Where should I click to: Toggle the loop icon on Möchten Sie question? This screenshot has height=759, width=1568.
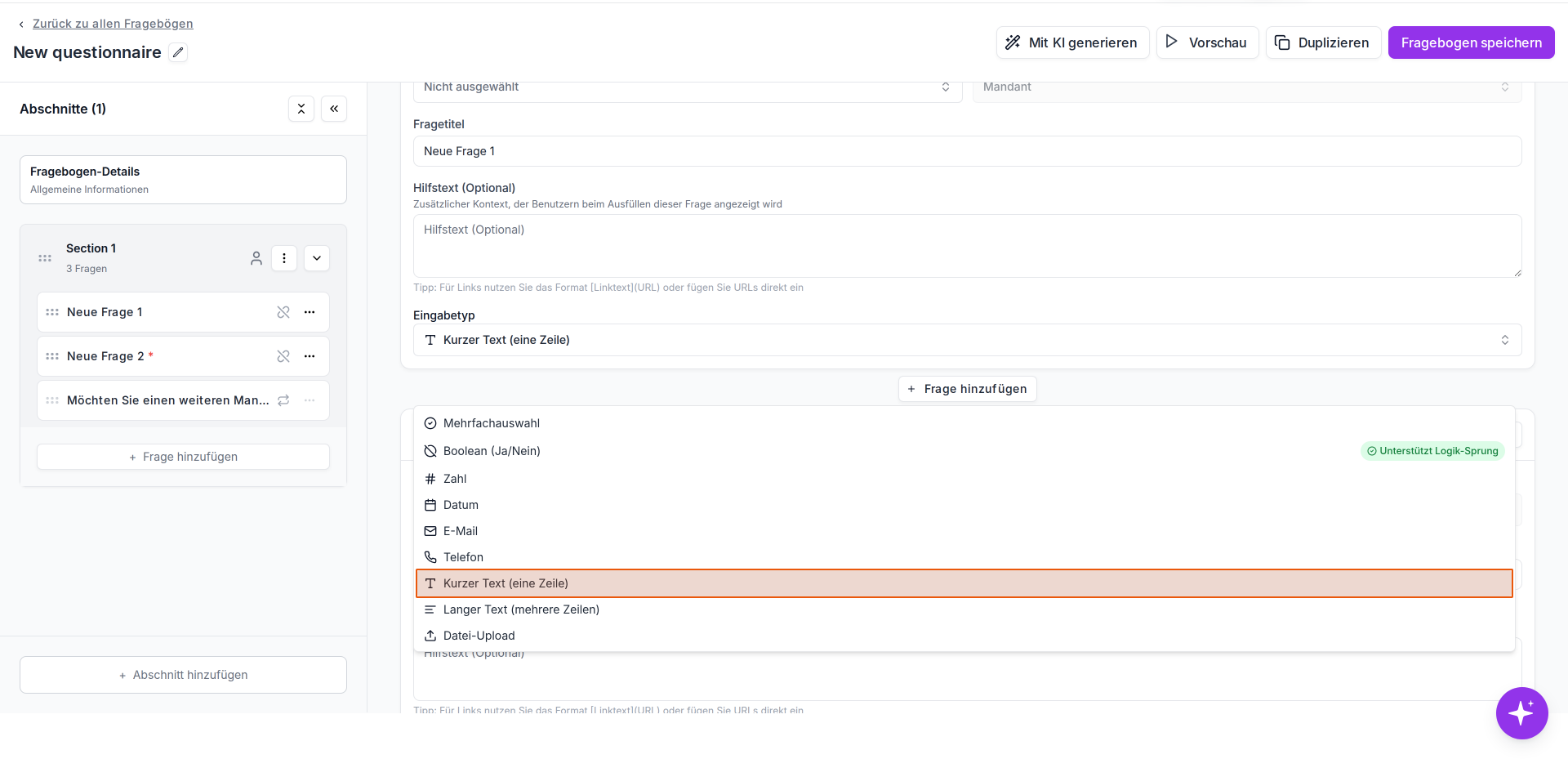[283, 400]
